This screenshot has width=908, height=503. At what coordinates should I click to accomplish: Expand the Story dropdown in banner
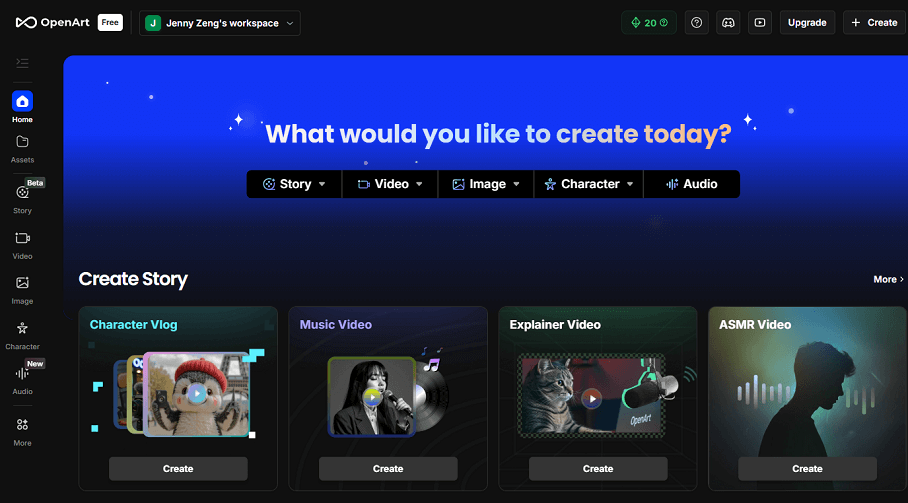tap(294, 184)
